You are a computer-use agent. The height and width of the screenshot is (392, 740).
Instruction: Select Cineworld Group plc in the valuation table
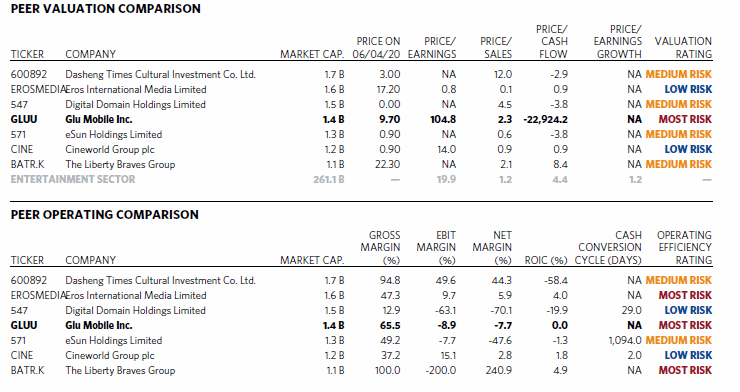pyautogui.click(x=109, y=150)
